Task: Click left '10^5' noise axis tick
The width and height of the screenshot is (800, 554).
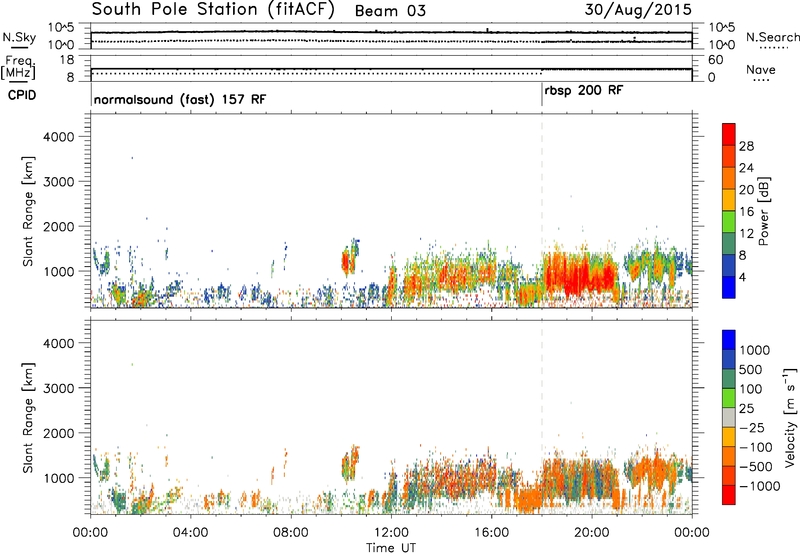Action: 61,27
